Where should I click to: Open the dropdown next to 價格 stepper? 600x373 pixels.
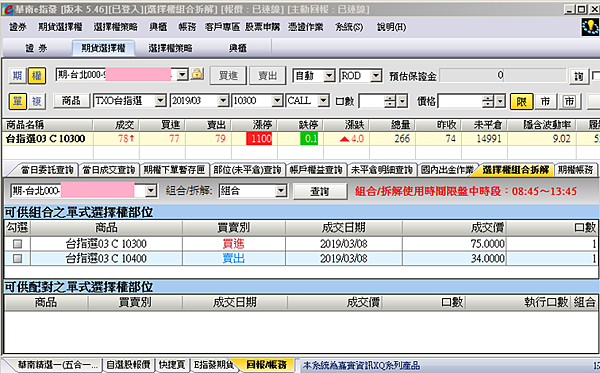pos(501,101)
